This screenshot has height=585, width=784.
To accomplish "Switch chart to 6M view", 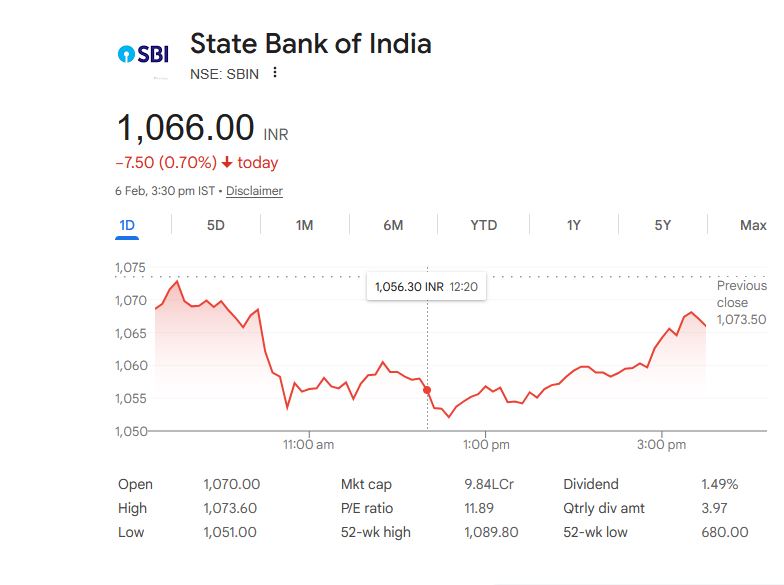I will tap(393, 225).
